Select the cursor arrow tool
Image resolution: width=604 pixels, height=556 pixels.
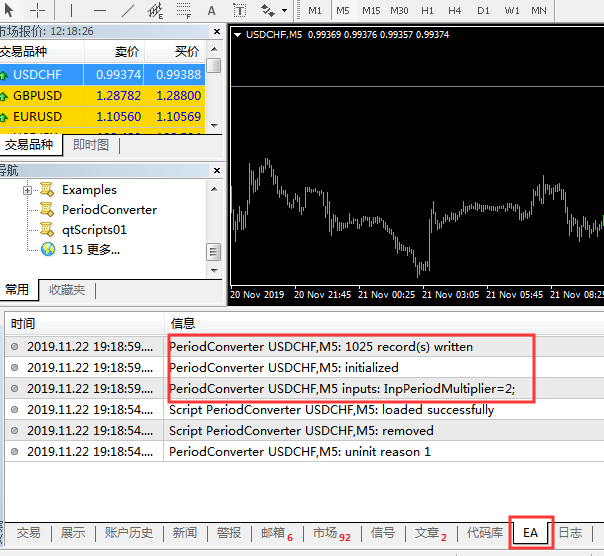8,10
